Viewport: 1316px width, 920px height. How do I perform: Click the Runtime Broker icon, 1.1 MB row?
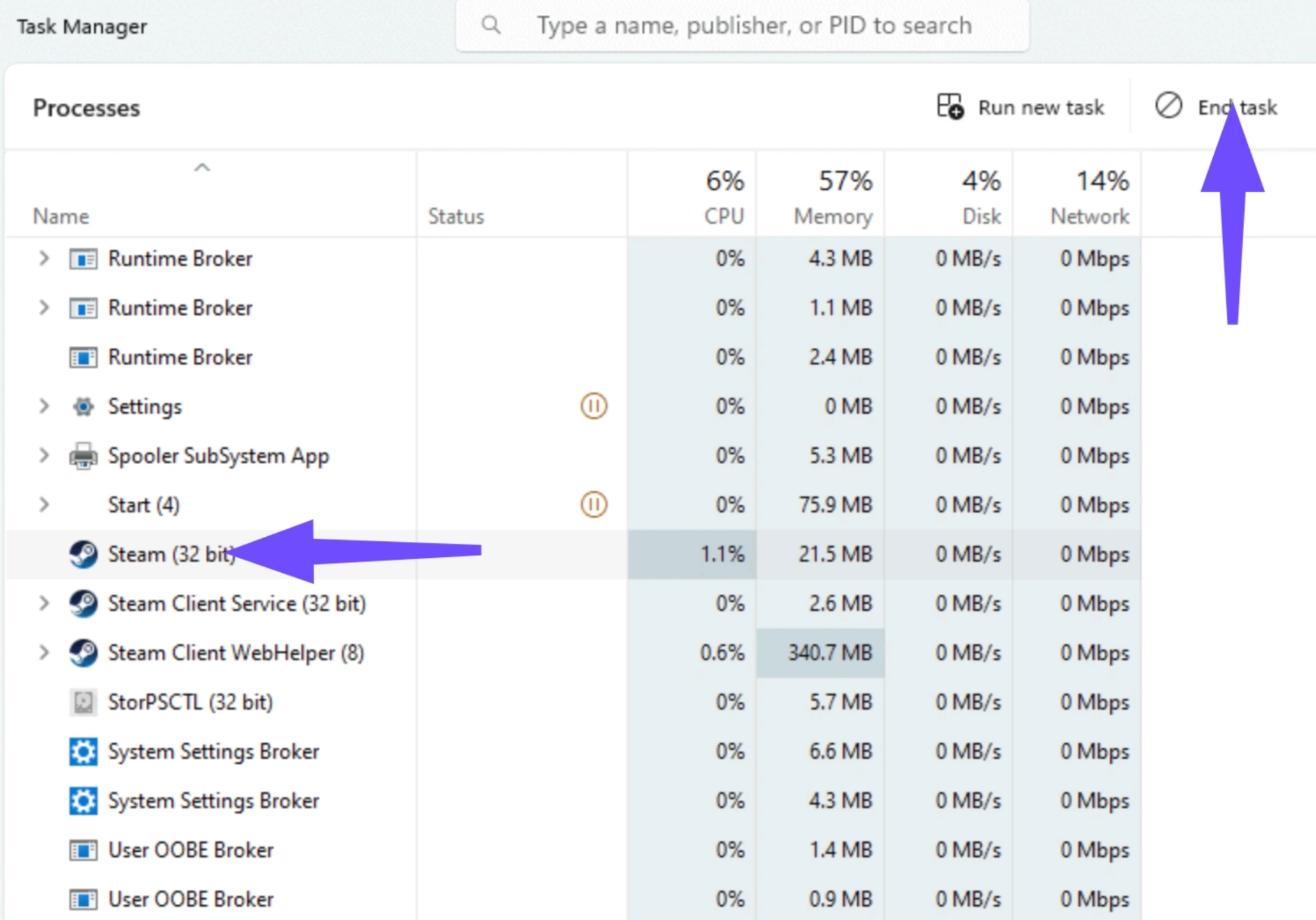click(x=84, y=309)
